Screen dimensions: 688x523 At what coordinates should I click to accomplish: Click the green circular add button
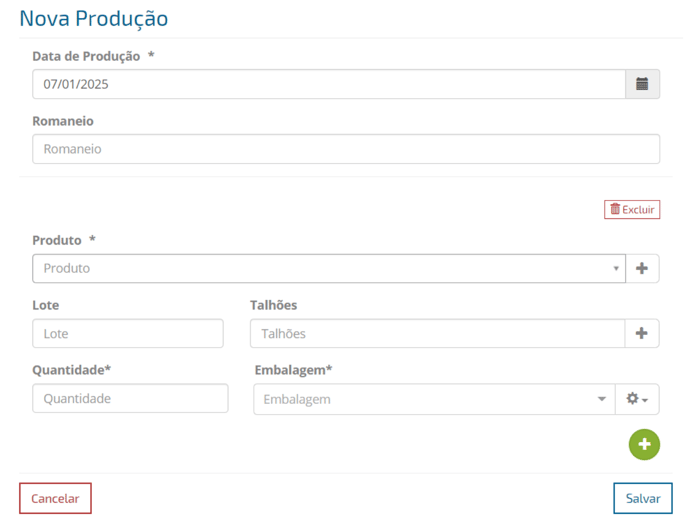coord(644,444)
